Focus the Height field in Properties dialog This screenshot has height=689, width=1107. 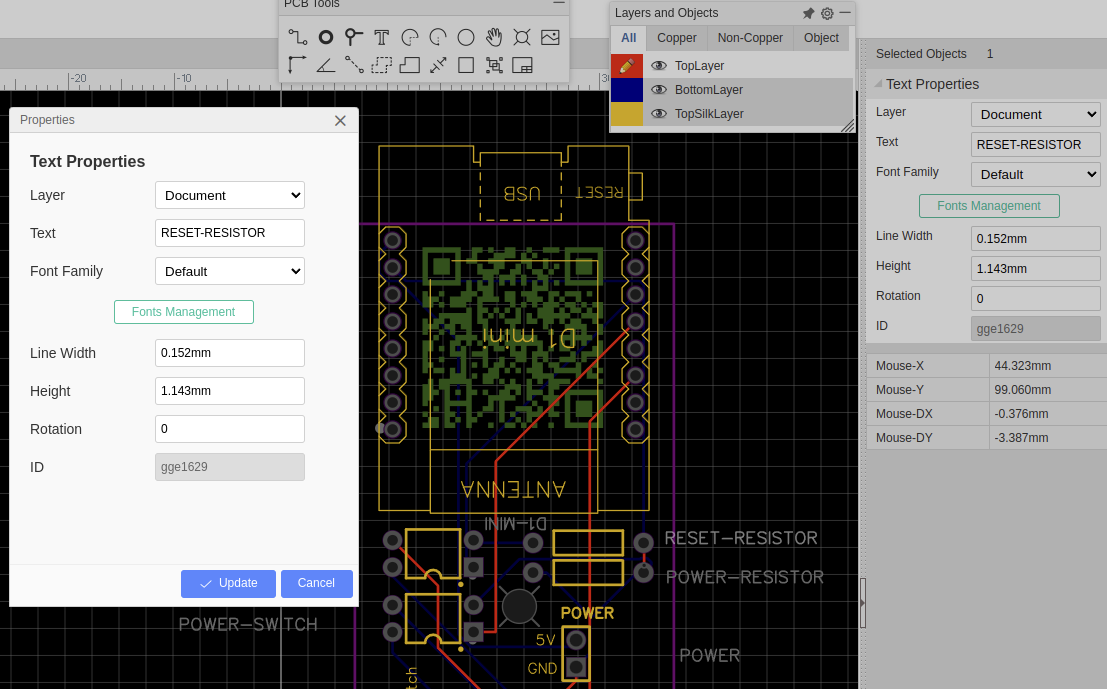(x=229, y=391)
